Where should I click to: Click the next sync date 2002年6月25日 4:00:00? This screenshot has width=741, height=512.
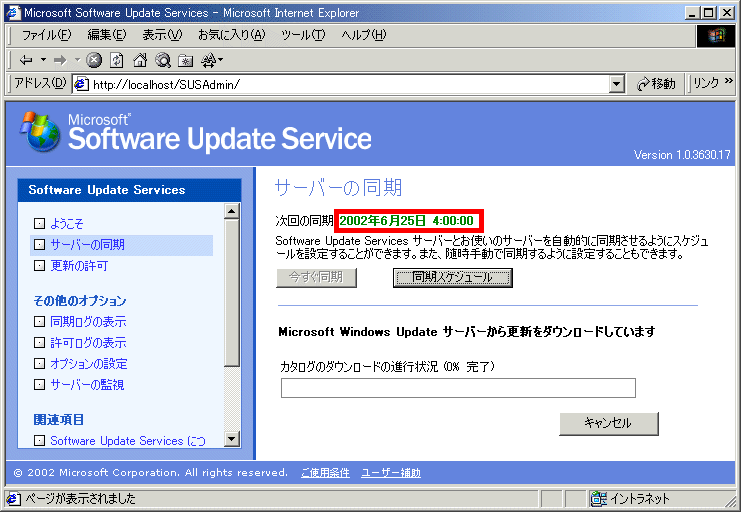point(406,221)
